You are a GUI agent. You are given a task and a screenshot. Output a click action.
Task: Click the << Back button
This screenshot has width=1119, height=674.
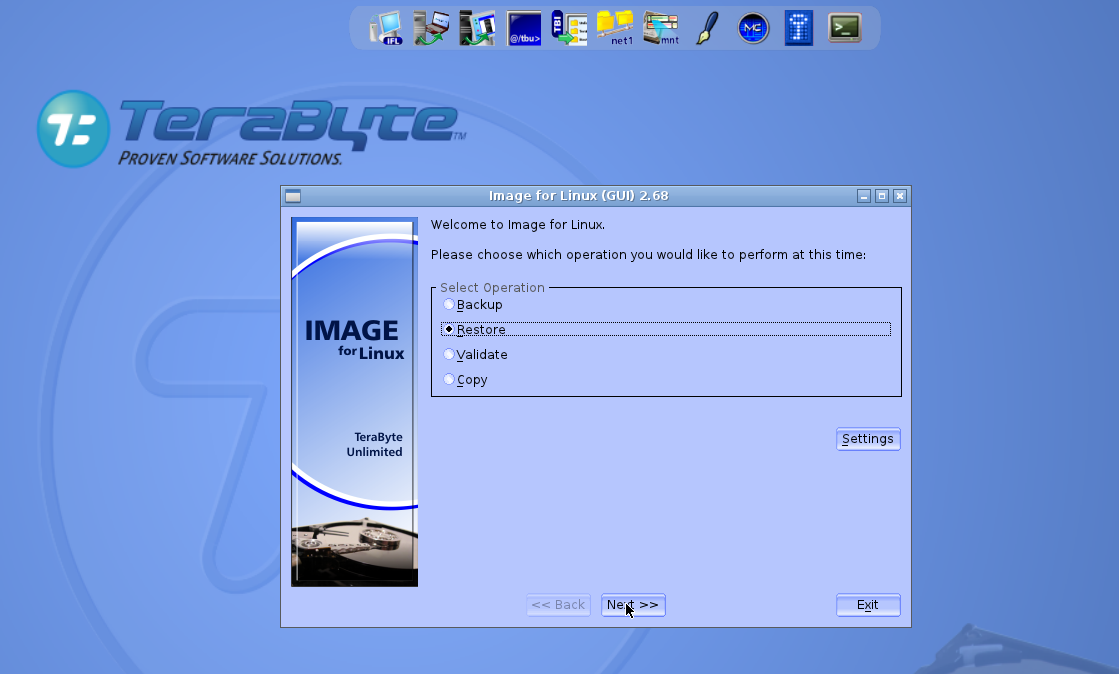coord(558,605)
